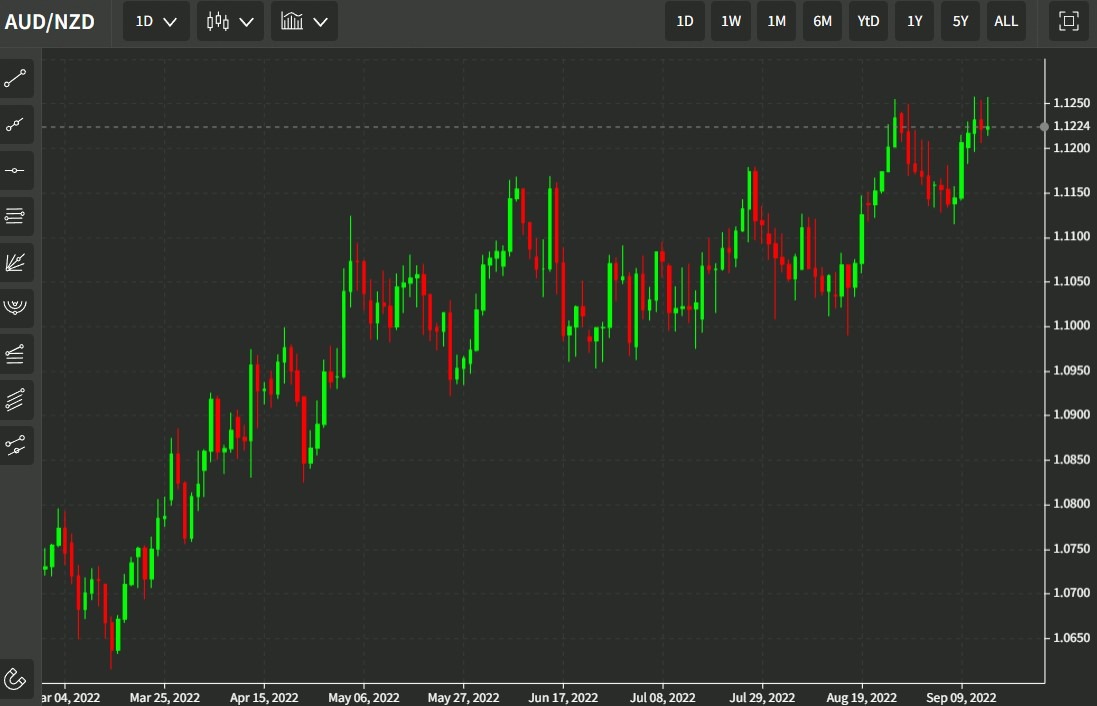Image resolution: width=1097 pixels, height=706 pixels.
Task: Expand the indicators dropdown
Action: (304, 21)
